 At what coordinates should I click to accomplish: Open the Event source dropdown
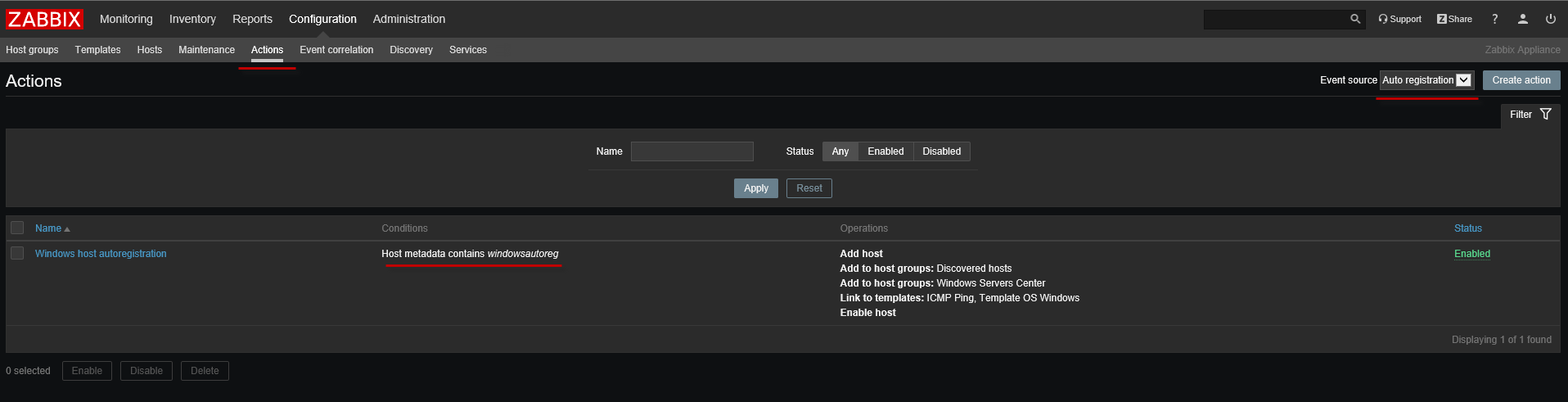pos(1426,80)
